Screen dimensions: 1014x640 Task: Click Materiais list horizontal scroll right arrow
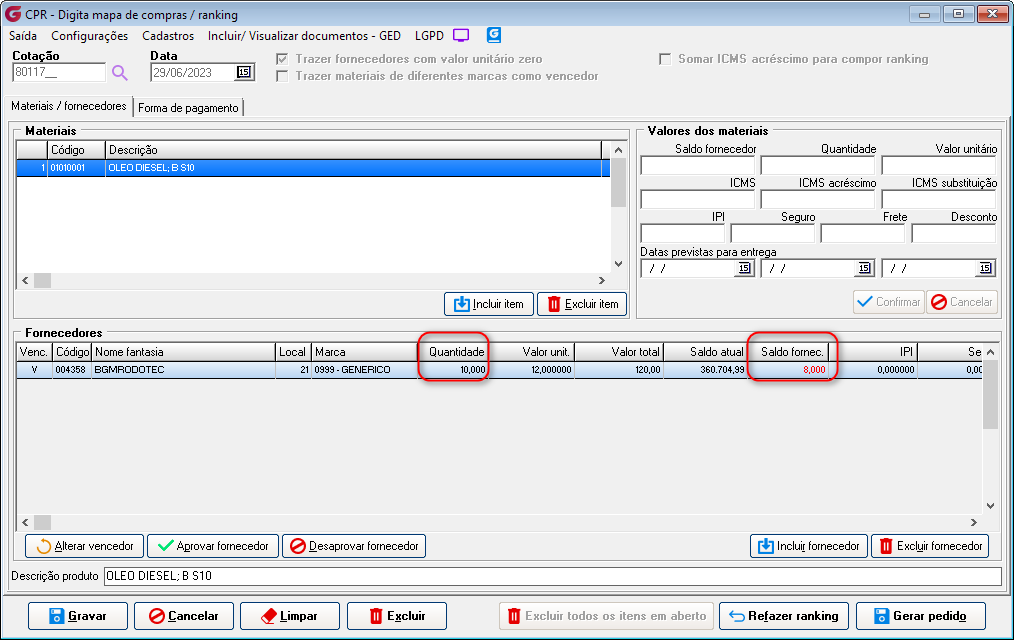(601, 281)
